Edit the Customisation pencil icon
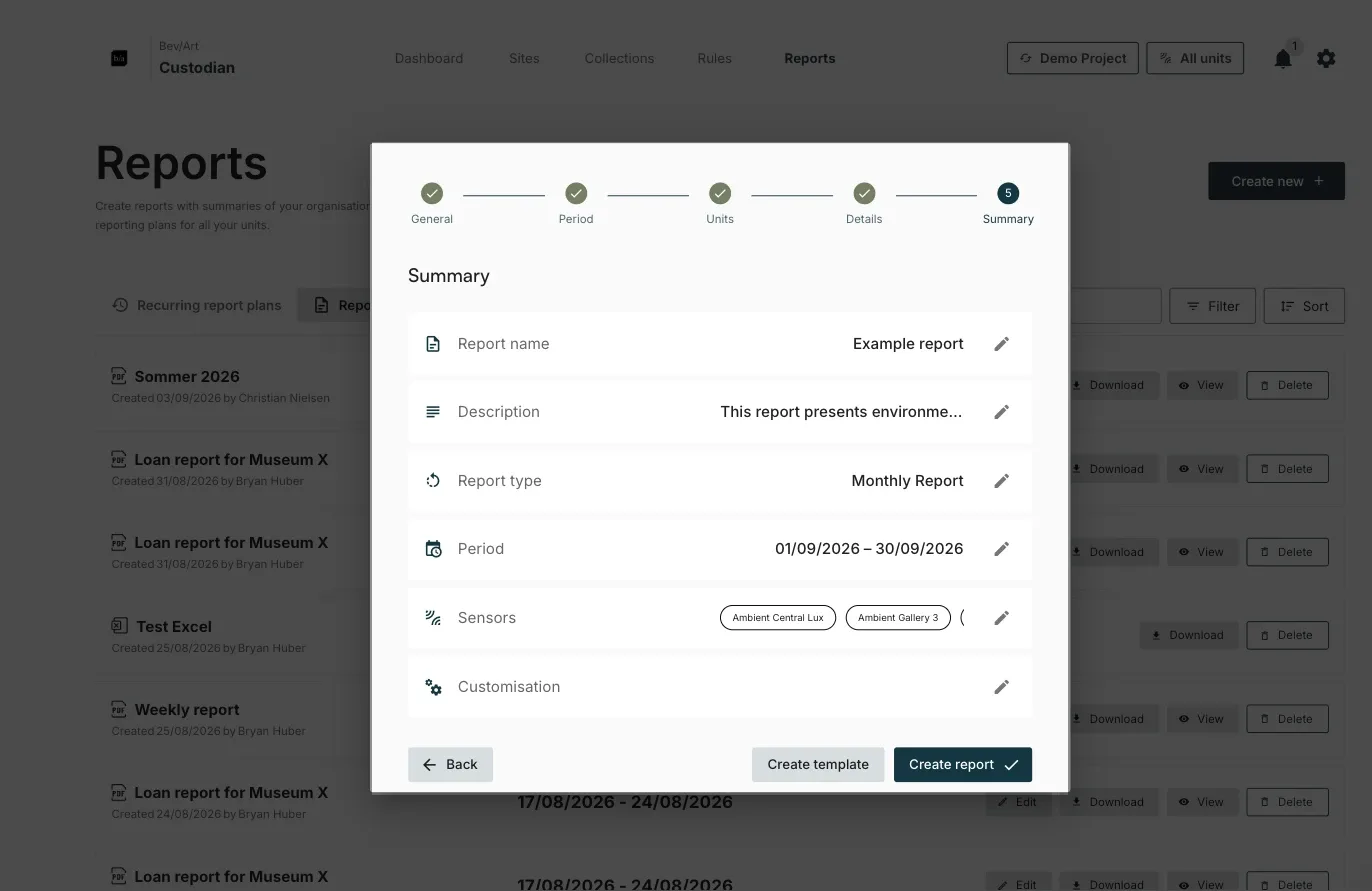This screenshot has height=891, width=1372. pyautogui.click(x=1001, y=687)
